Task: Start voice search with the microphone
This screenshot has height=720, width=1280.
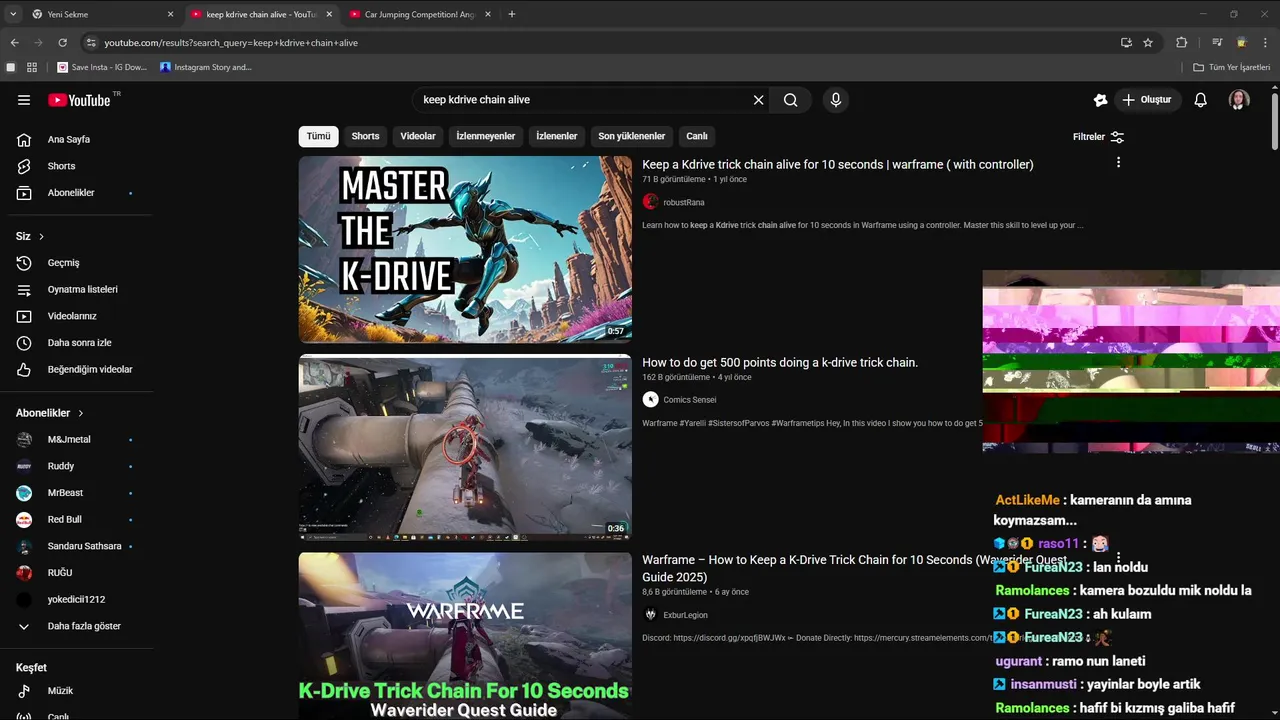Action: [x=836, y=100]
